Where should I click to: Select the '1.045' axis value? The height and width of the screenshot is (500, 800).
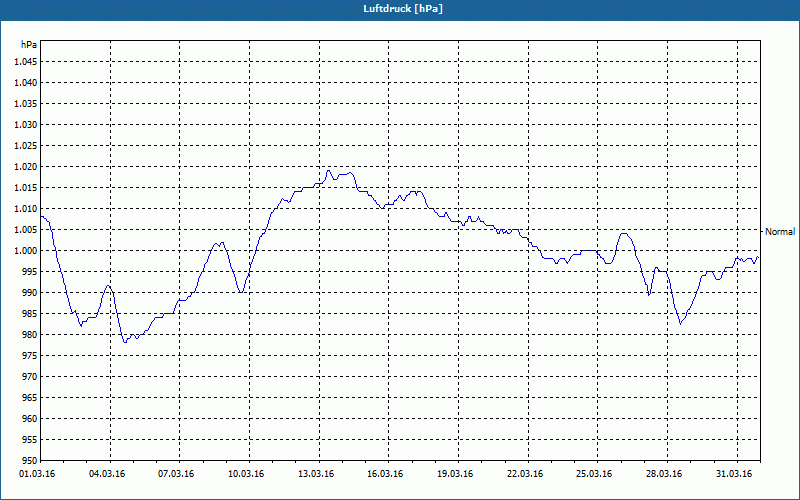(x=27, y=62)
